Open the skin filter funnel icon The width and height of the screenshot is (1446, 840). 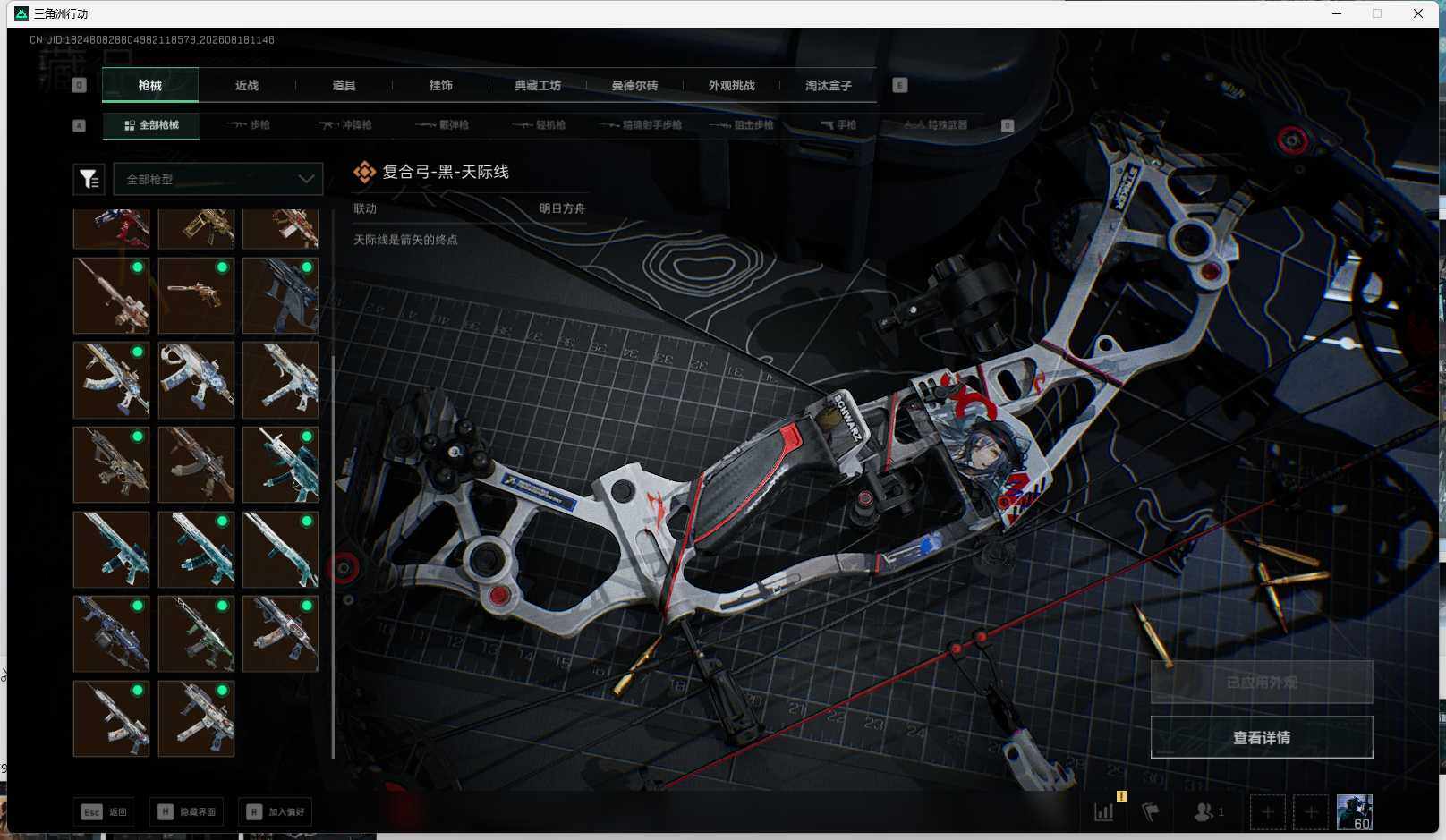[x=89, y=179]
